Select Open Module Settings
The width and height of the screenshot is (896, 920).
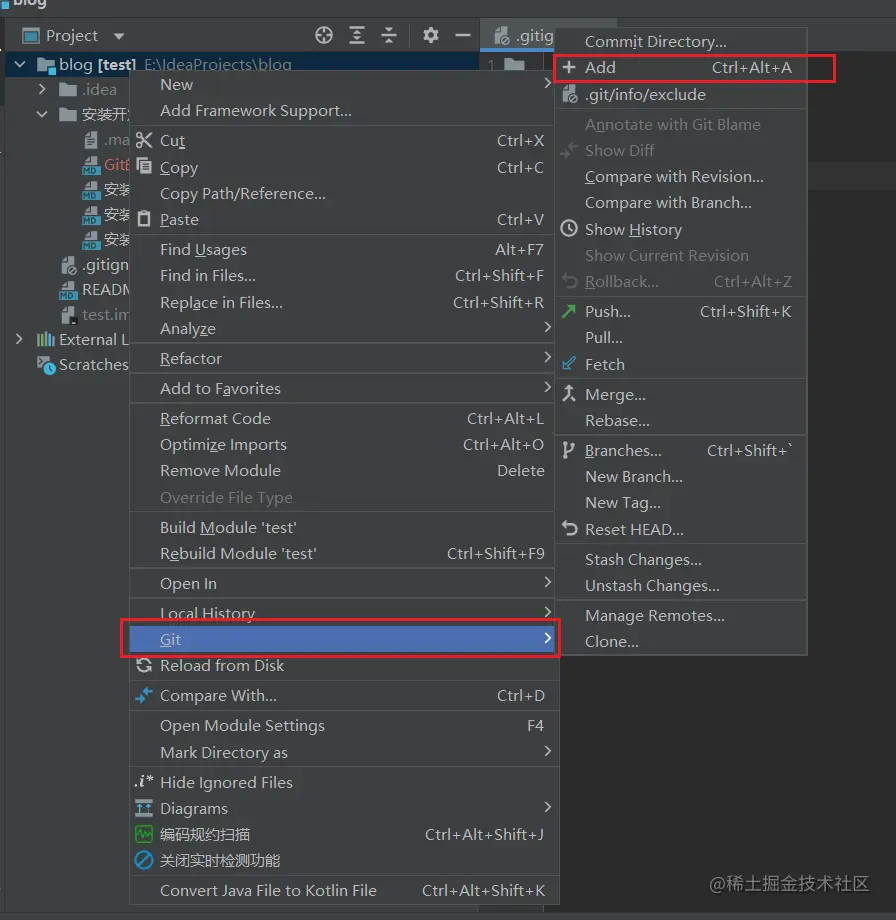[344, 726]
